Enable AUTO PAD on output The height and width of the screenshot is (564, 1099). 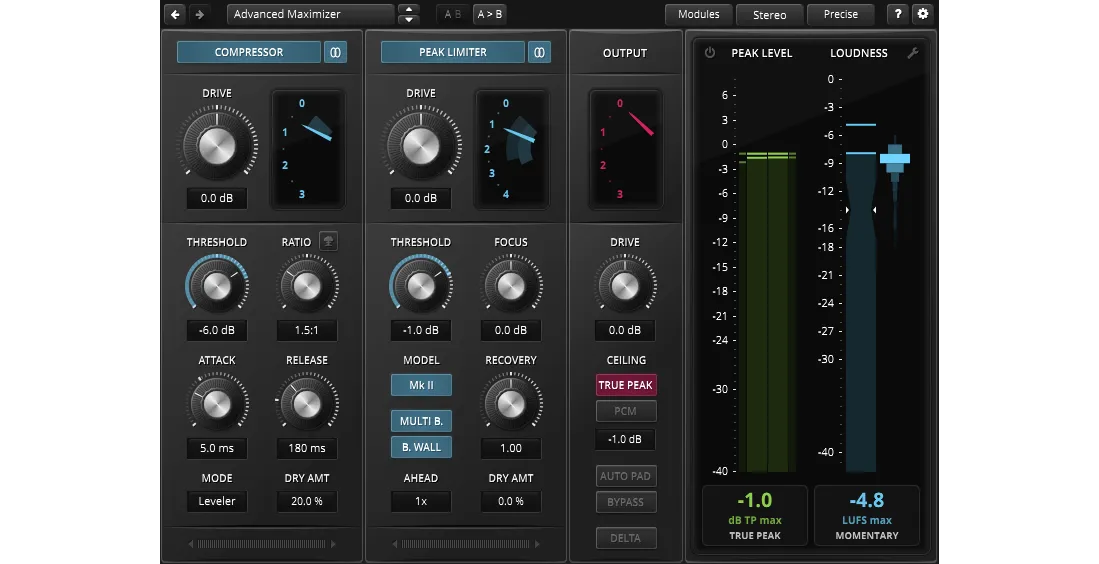click(625, 476)
